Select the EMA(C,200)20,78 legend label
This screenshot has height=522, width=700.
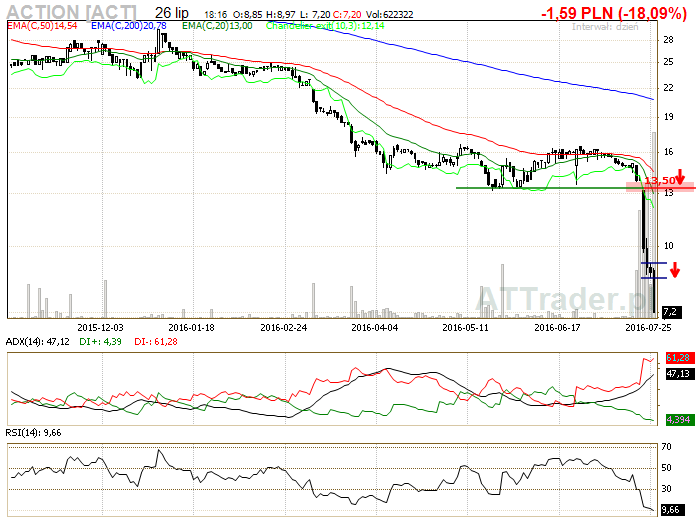[129, 26]
